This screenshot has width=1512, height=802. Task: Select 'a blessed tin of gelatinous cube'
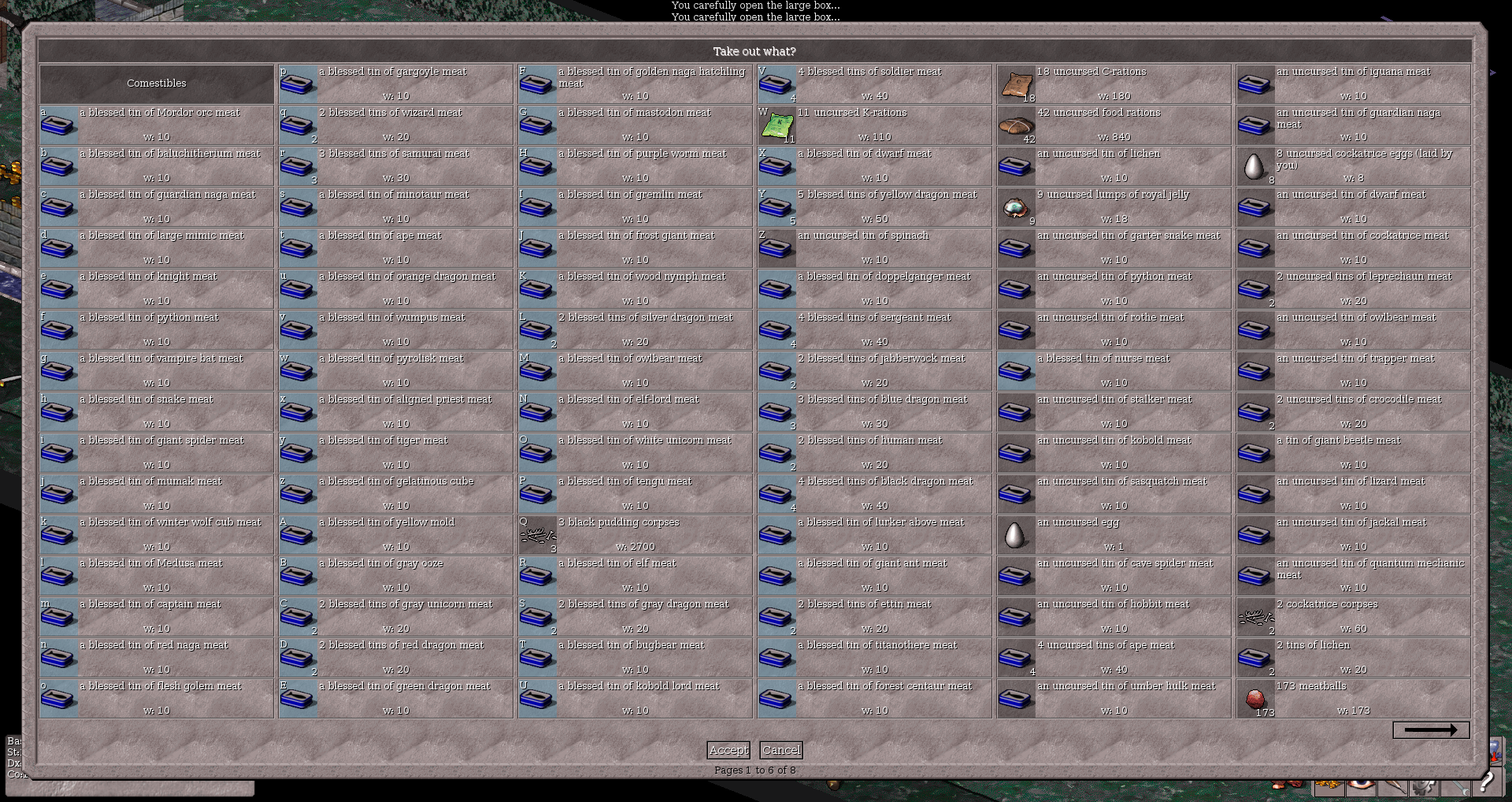click(x=396, y=494)
